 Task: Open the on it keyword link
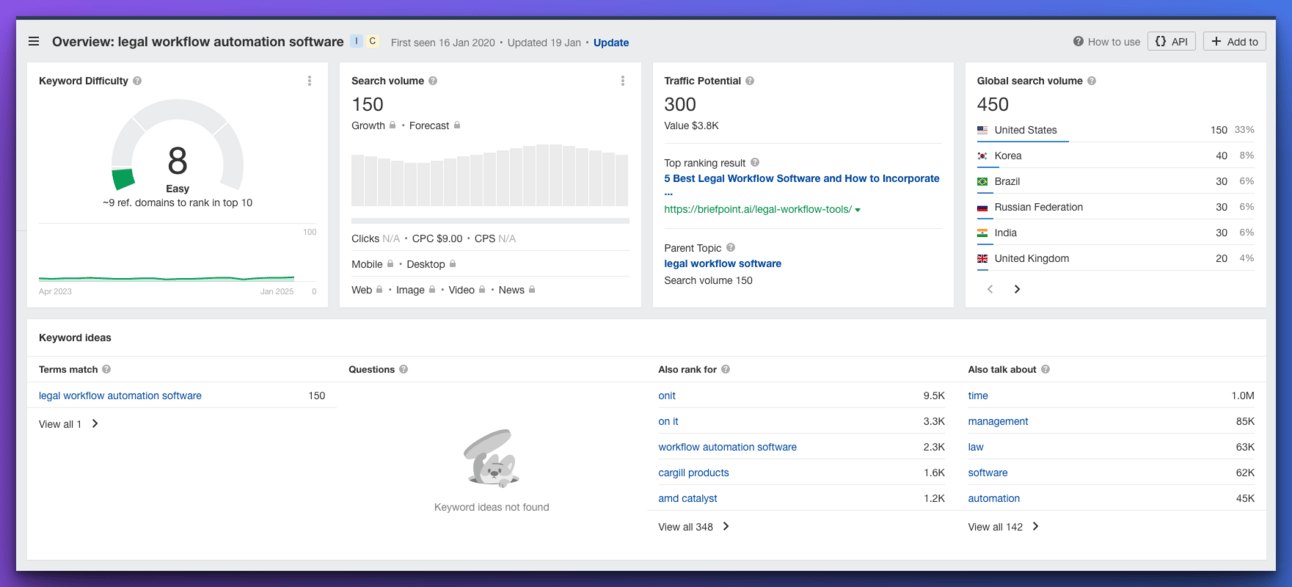pyautogui.click(x=668, y=422)
